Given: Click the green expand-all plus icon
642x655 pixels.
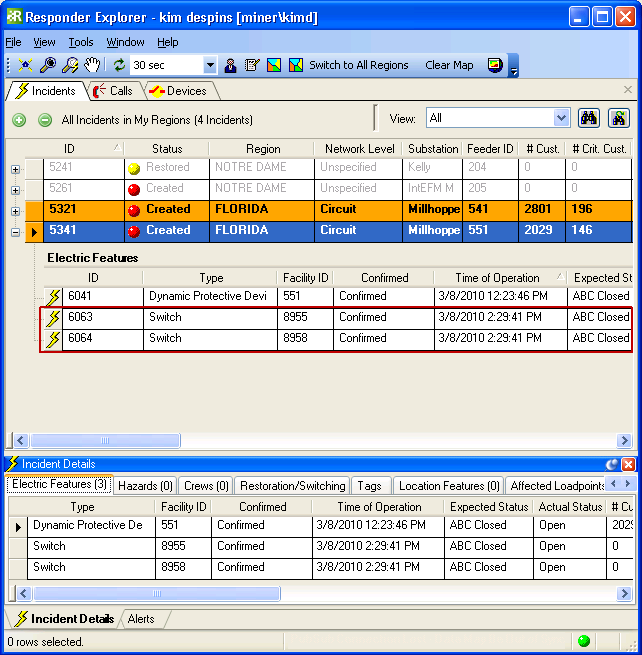Looking at the screenshot, I should [19, 120].
